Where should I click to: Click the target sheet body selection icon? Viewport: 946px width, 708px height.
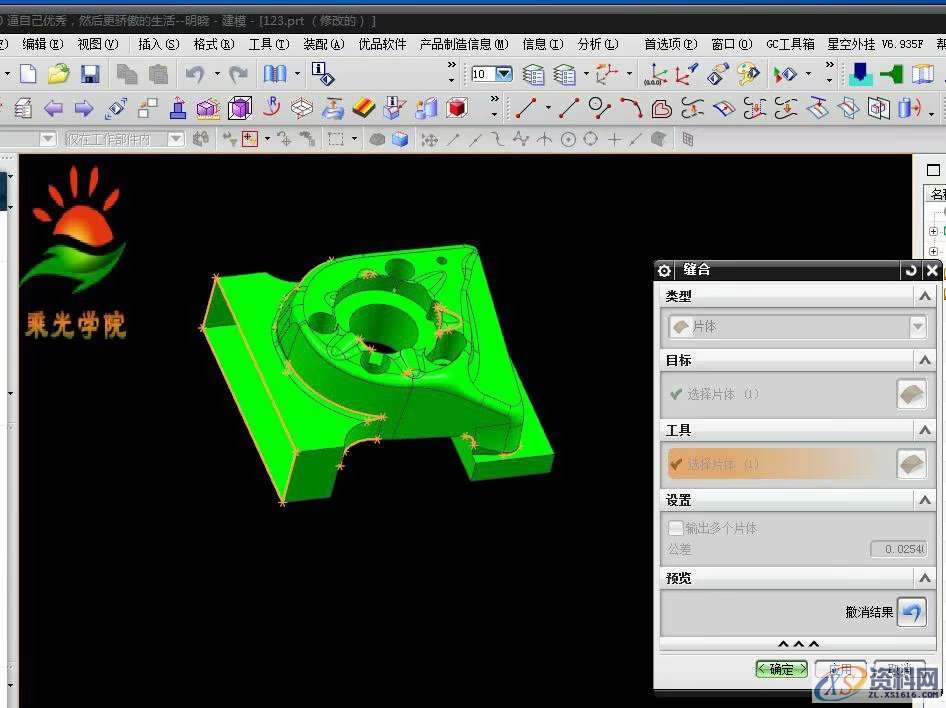[911, 394]
